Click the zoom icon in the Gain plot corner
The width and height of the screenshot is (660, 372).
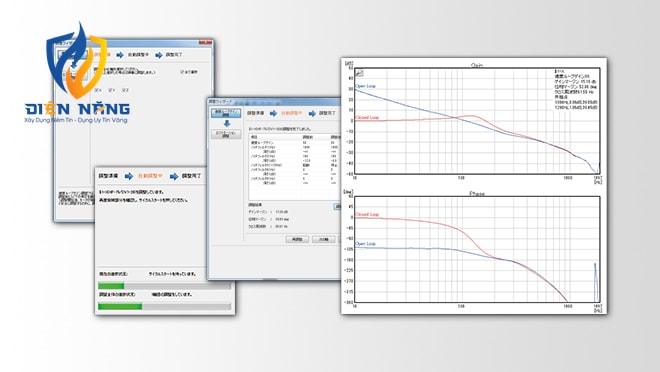359,74
